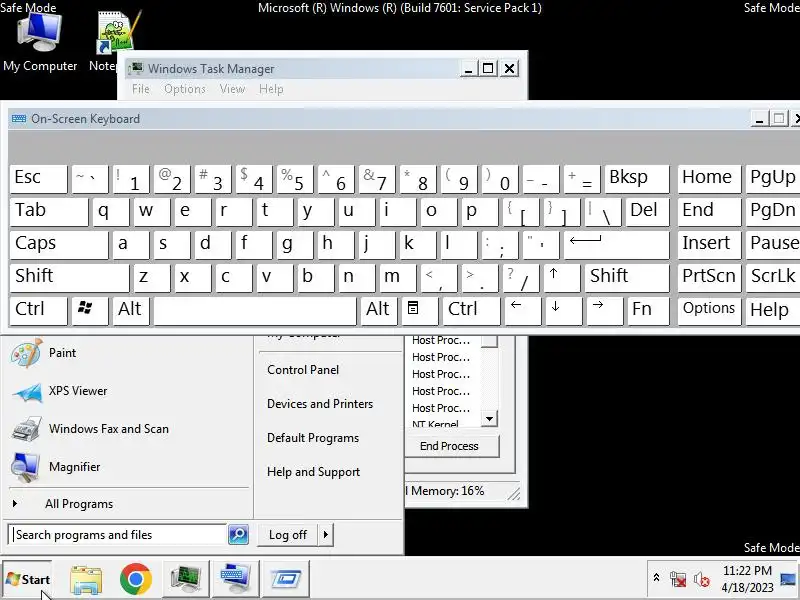Open the My Computer desktop icon
Viewport: 800px width, 600px height.
pyautogui.click(x=40, y=41)
